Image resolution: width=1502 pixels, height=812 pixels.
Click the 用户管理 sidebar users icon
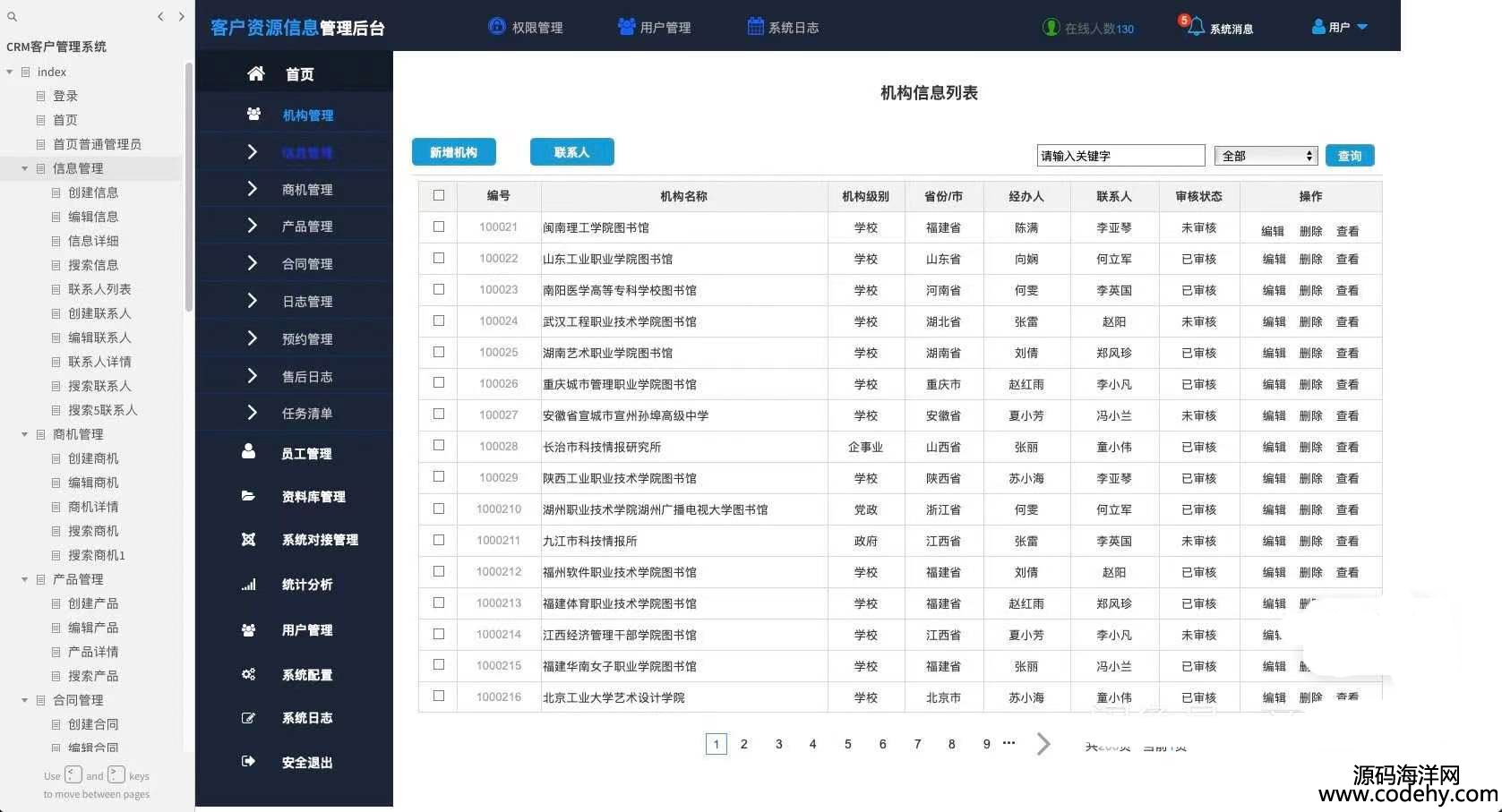[248, 630]
